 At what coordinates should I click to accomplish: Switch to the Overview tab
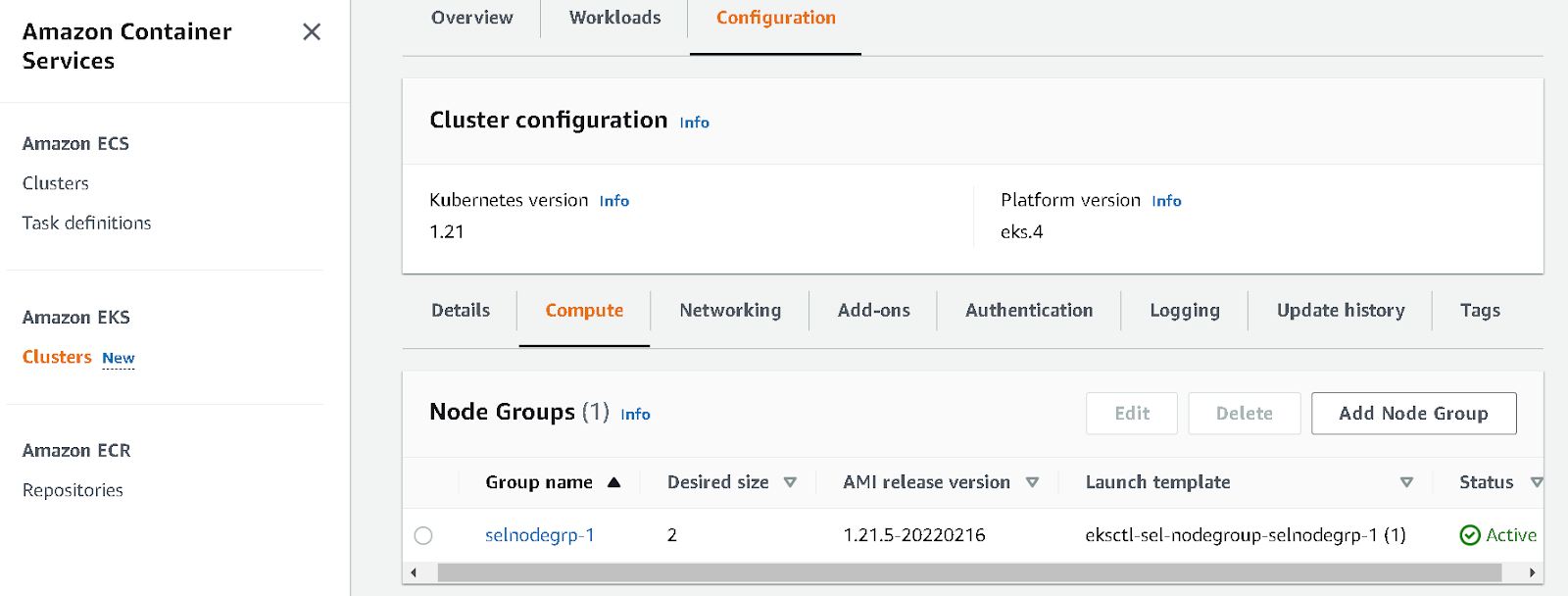471,18
